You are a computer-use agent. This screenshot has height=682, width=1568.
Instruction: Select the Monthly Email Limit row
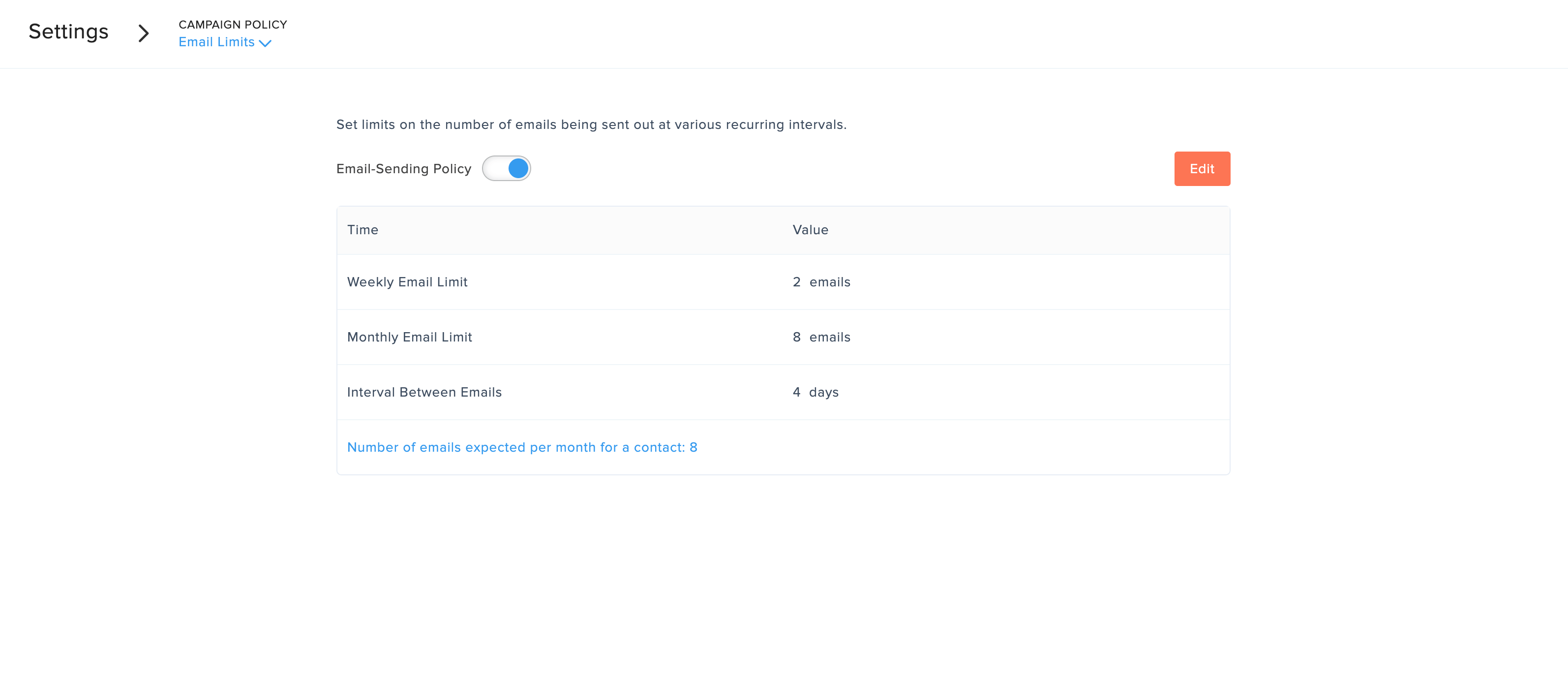pyautogui.click(x=410, y=337)
